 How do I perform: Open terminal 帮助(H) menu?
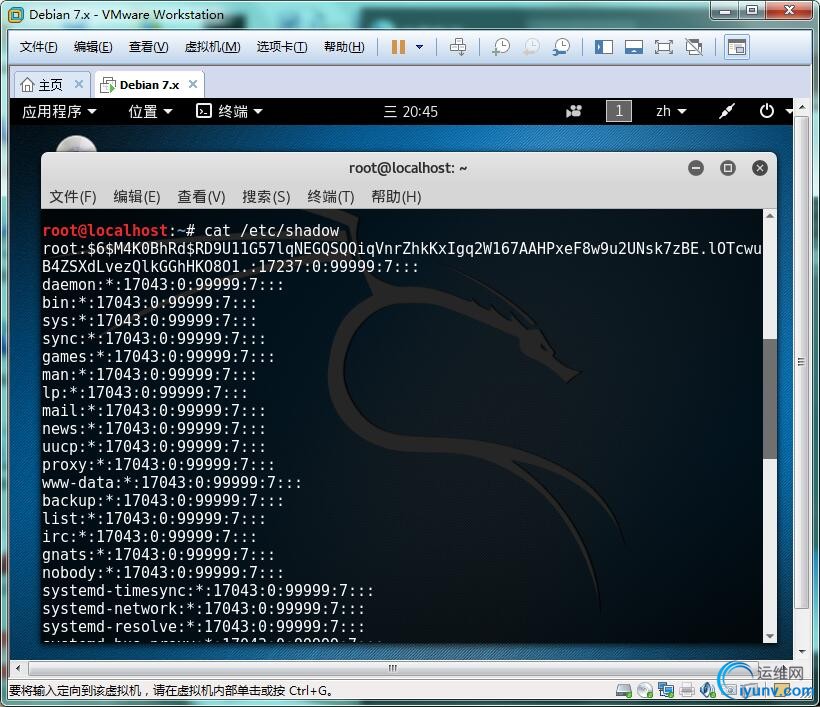[x=396, y=197]
